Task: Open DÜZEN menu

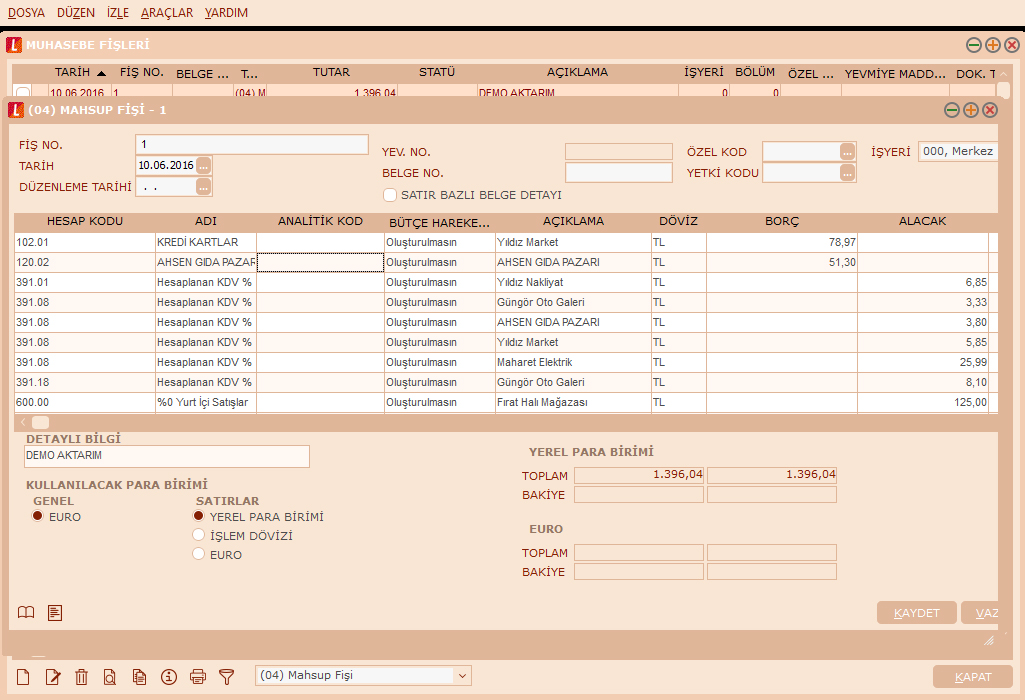Action: coord(76,12)
